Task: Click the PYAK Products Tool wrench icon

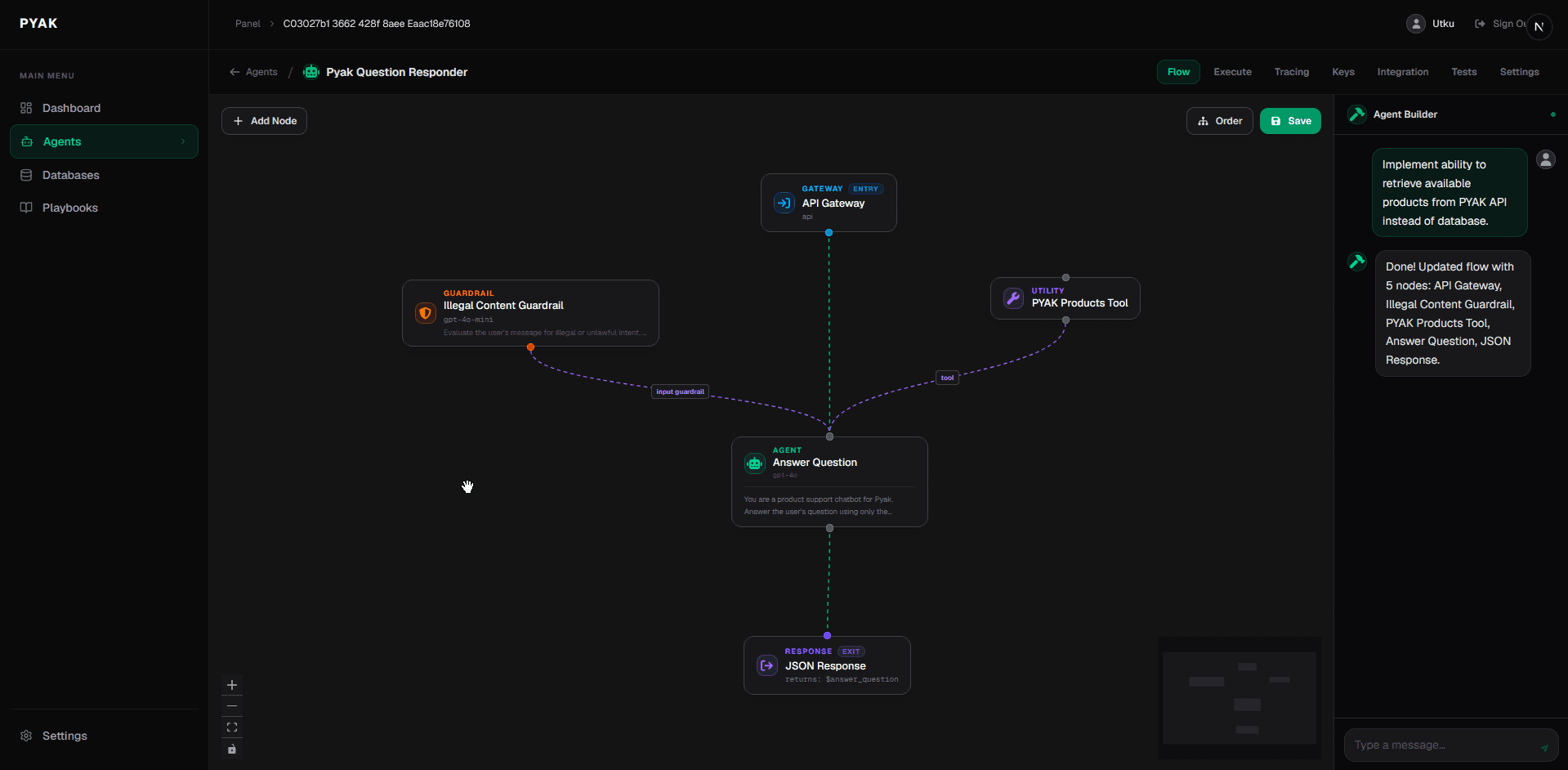Action: (x=1013, y=298)
